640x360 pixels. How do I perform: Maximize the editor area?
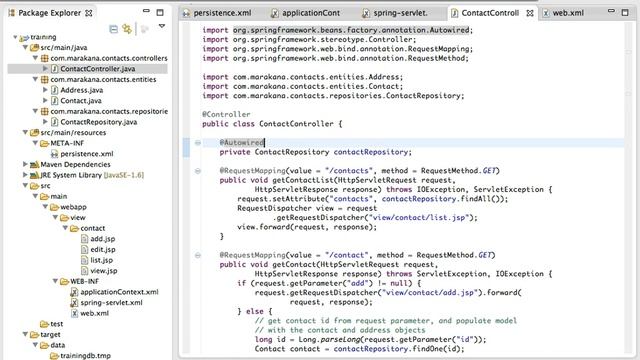click(625, 13)
